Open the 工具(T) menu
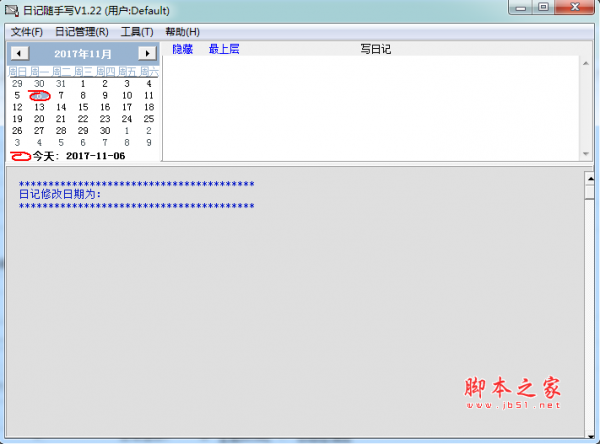Viewport: 600px width, 444px height. 137,32
